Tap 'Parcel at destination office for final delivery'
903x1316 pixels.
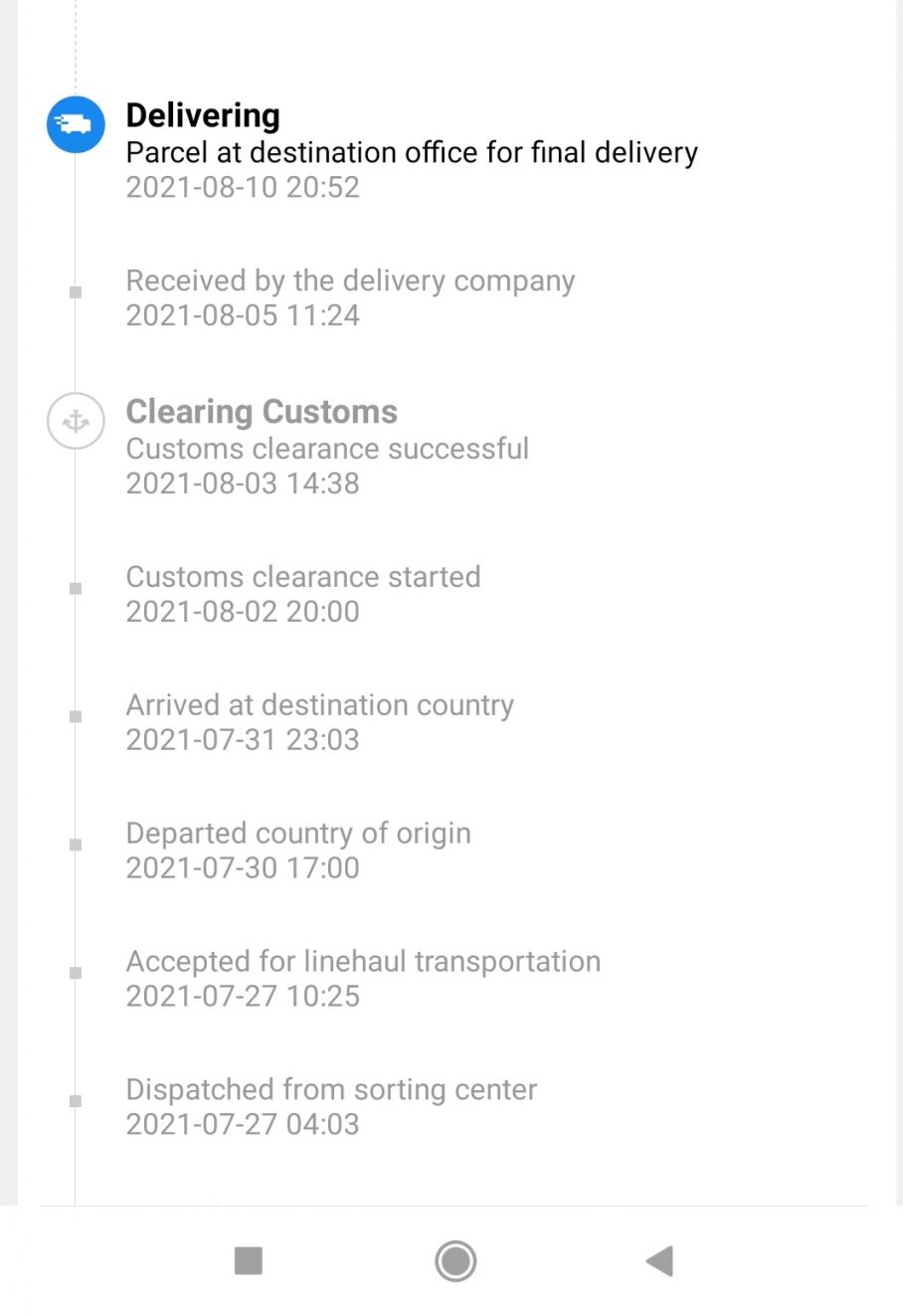[x=412, y=152]
